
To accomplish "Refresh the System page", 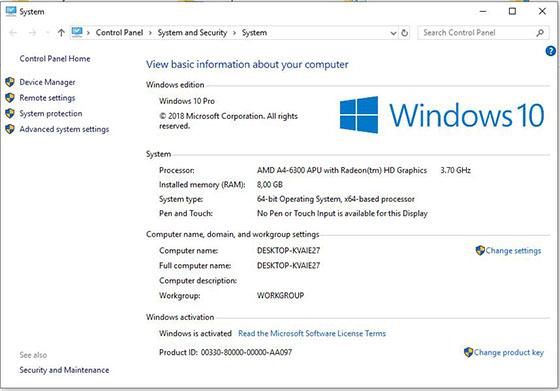I will point(404,33).
